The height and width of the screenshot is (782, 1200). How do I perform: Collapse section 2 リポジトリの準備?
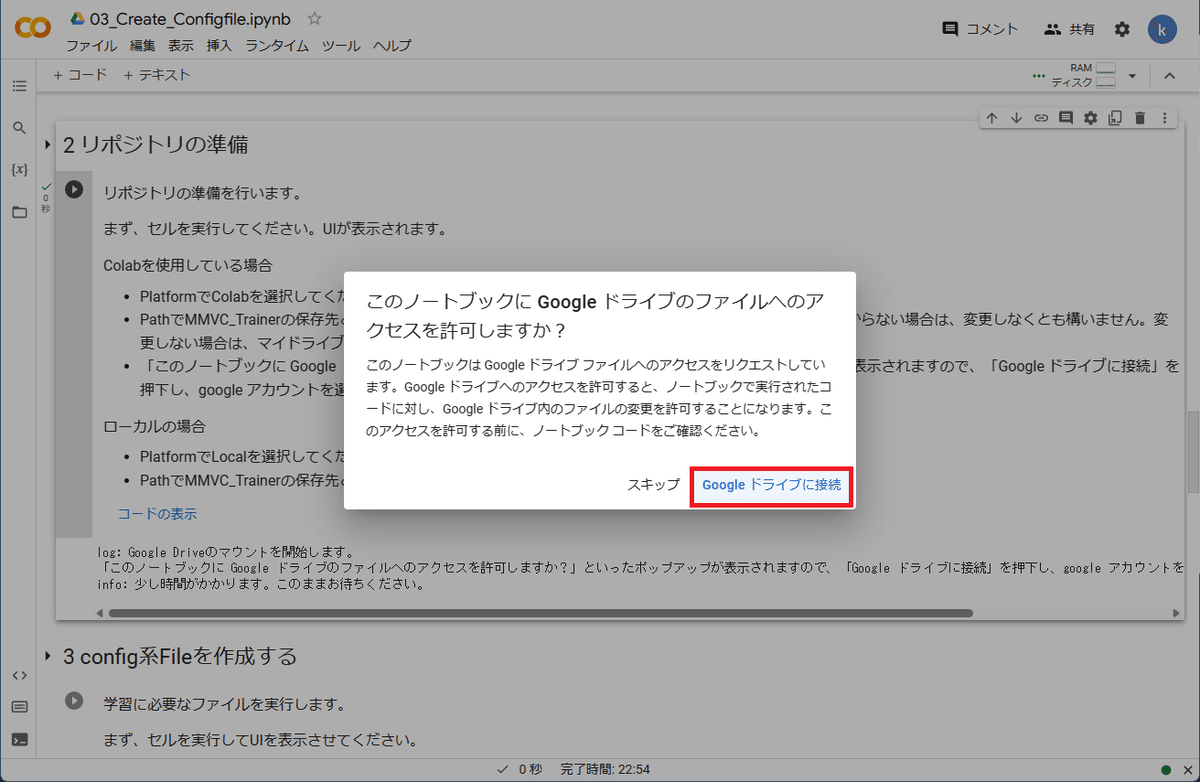[48, 145]
